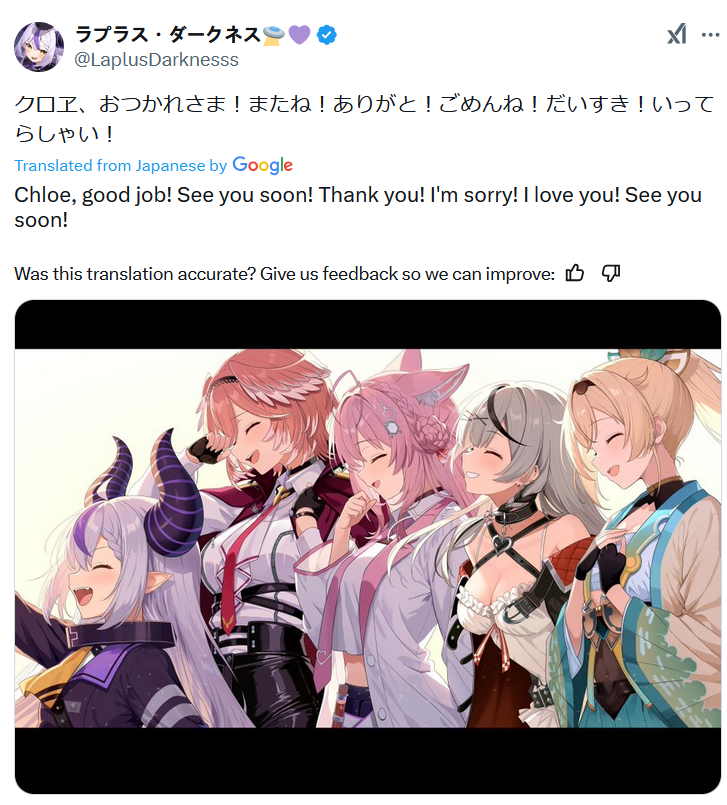
Task: Click the purple heart emoji beside the name
Action: [x=299, y=35]
